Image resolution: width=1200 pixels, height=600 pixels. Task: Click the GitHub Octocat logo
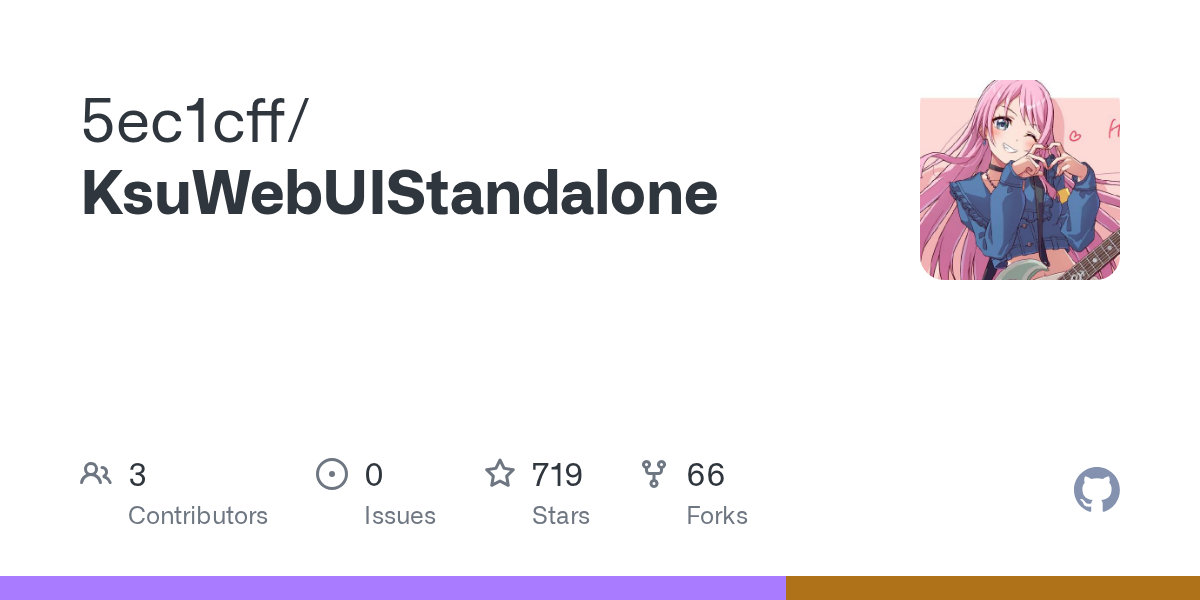tap(1096, 490)
